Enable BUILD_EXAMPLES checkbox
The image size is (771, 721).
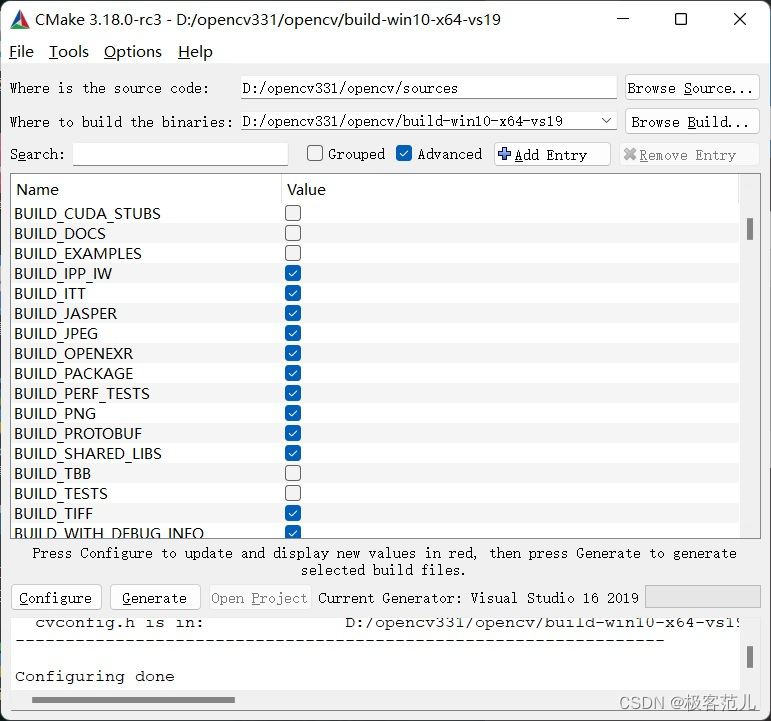[293, 253]
